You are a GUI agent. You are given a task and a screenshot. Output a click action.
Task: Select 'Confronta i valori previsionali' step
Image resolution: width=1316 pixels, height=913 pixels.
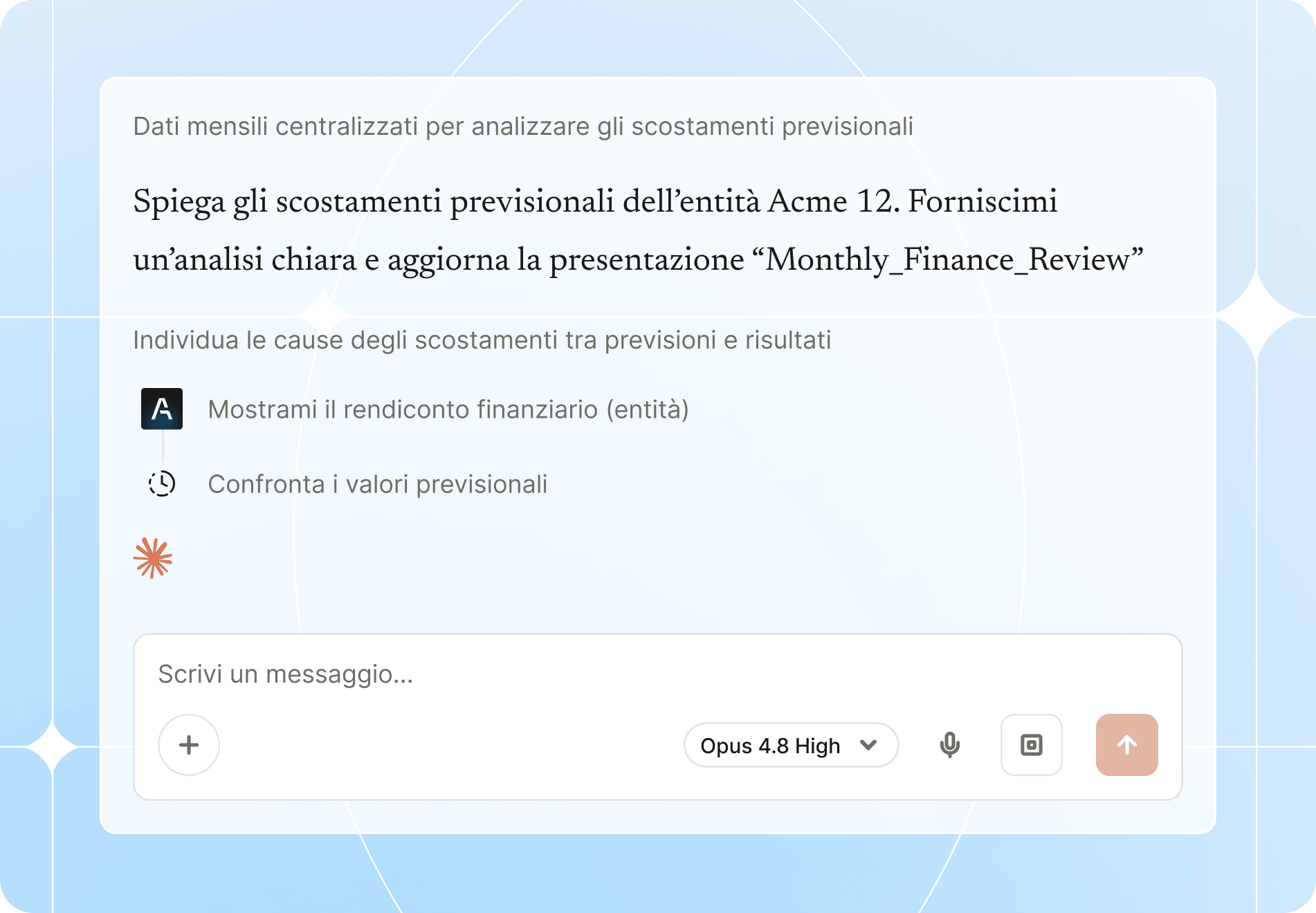click(378, 484)
